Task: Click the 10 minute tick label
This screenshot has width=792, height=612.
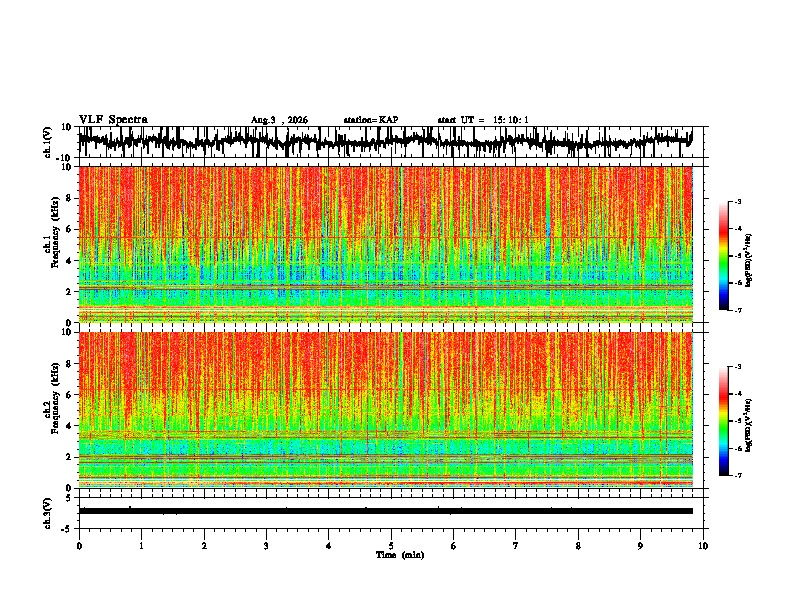Action: click(703, 546)
